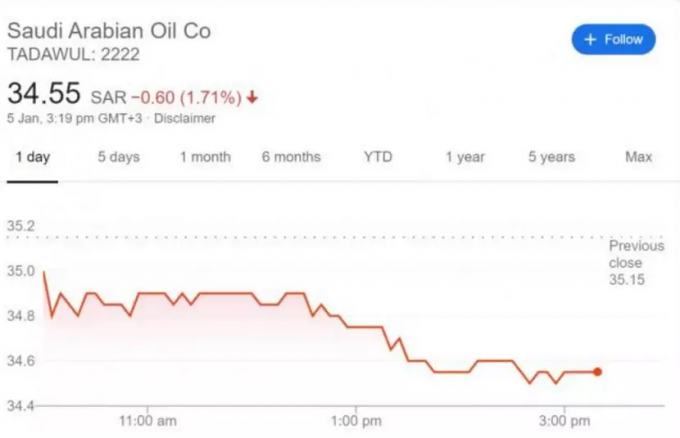Click the Saudi Arabian Oil Co title
Screen dimensions: 680x438
click(x=109, y=31)
